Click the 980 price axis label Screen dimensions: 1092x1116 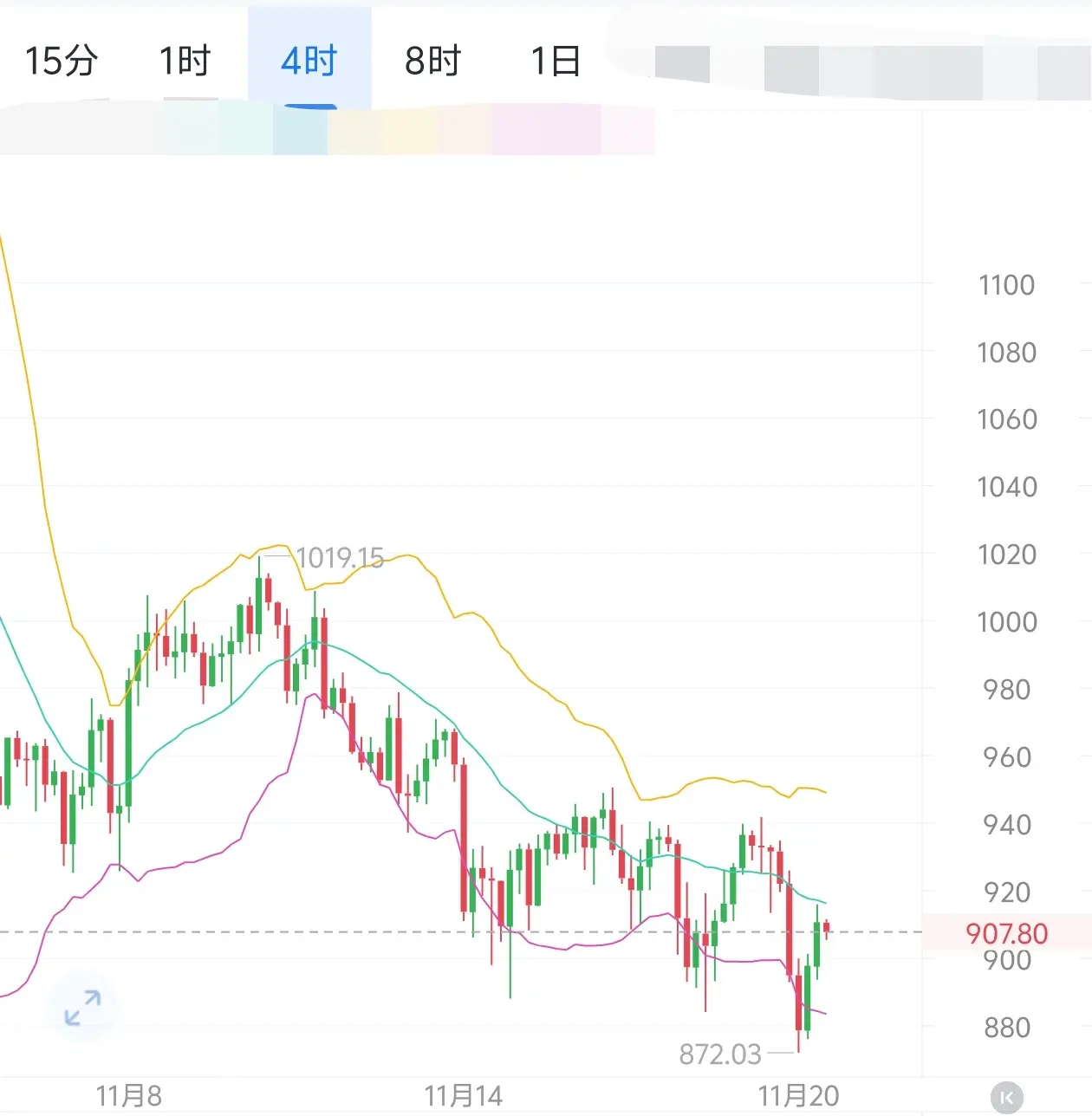[x=1006, y=690]
